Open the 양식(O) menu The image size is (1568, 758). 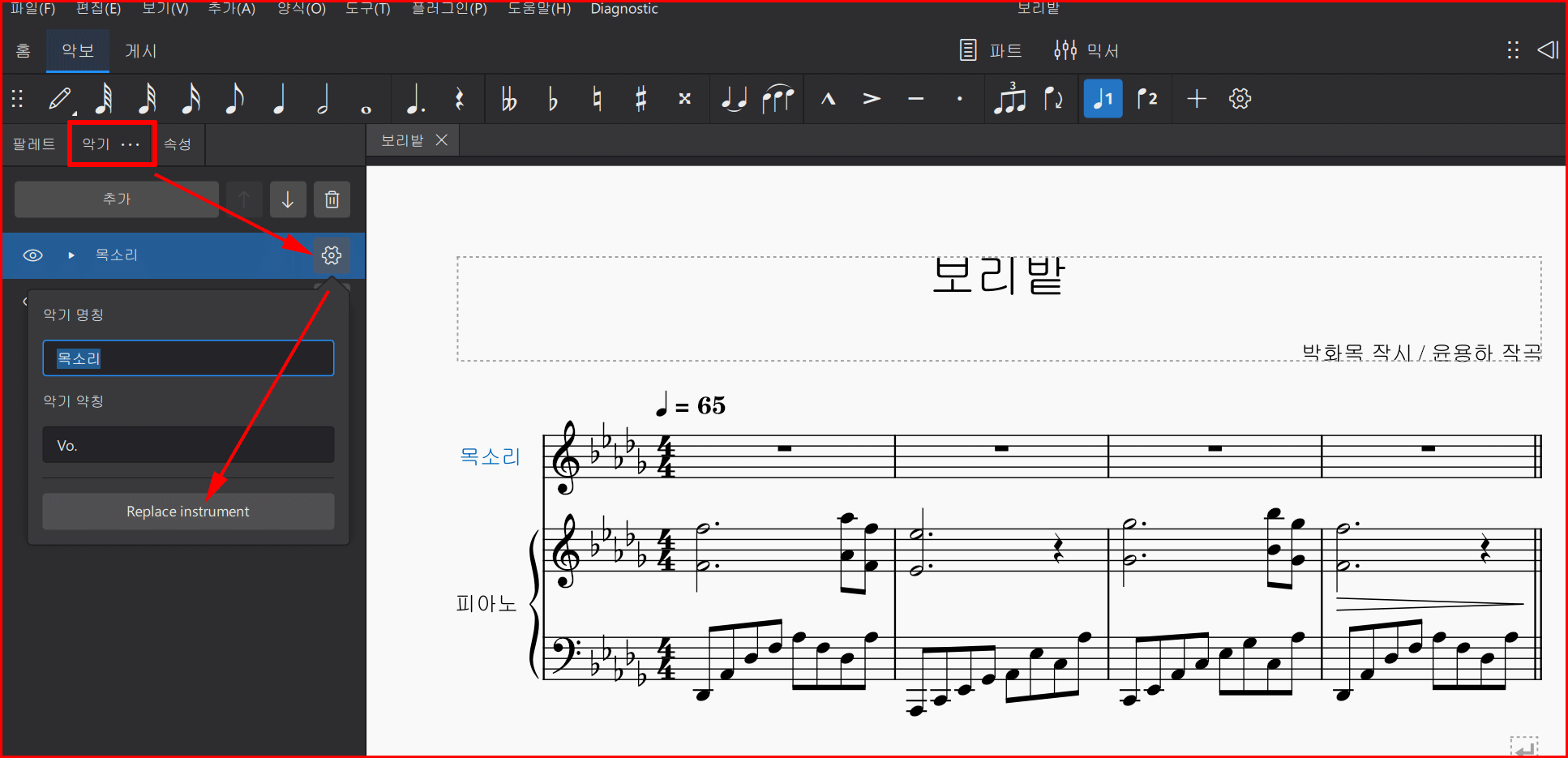(302, 9)
